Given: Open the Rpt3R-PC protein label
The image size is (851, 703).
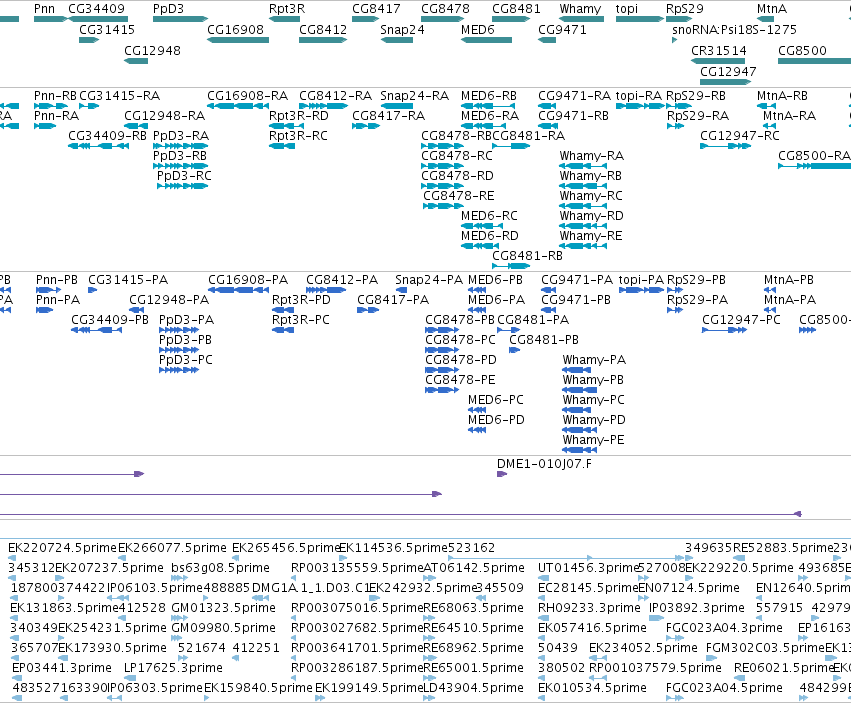Looking at the screenshot, I should click(301, 320).
